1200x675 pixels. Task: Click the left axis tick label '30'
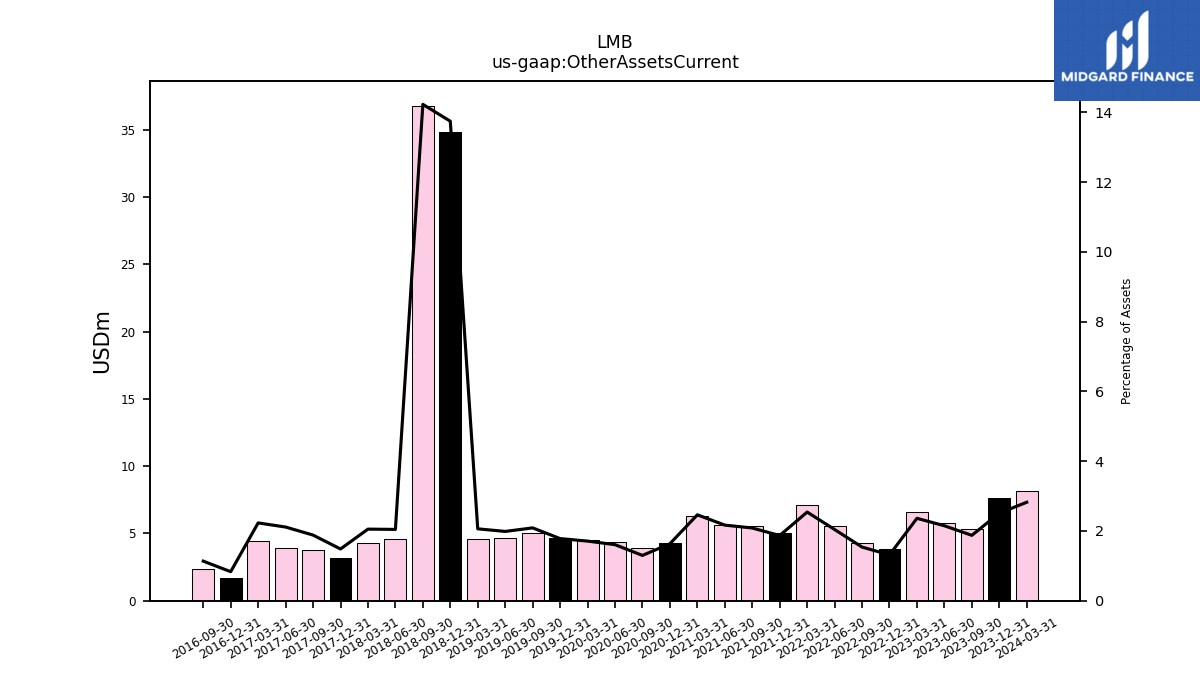(x=128, y=198)
